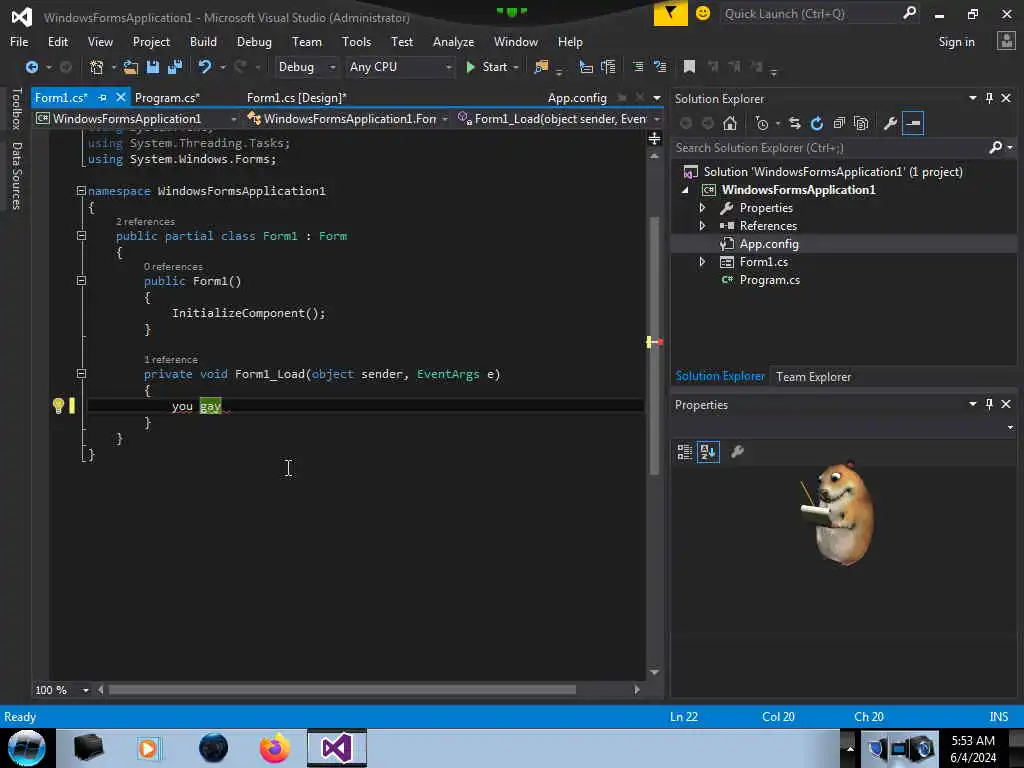Click Collapse All in Solution Explorer
The height and width of the screenshot is (768, 1024).
click(x=839, y=123)
